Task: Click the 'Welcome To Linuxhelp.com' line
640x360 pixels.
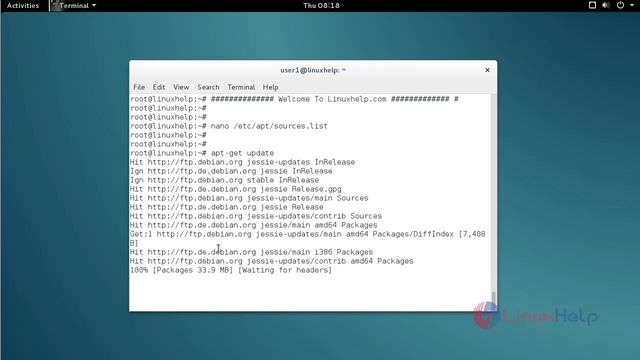Action: (294, 99)
